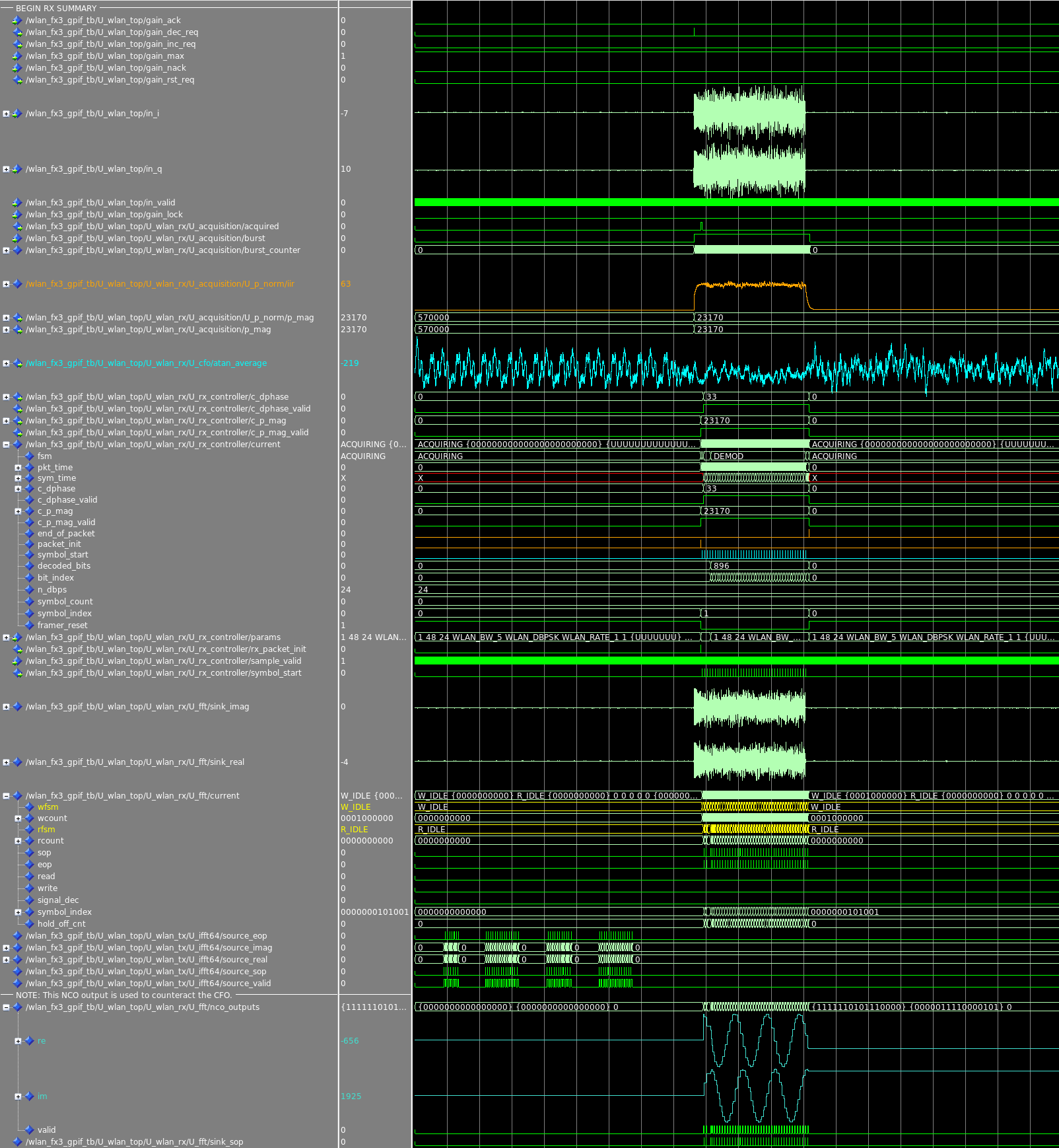Click the U_acquisition/burst signal icon

(x=17, y=238)
